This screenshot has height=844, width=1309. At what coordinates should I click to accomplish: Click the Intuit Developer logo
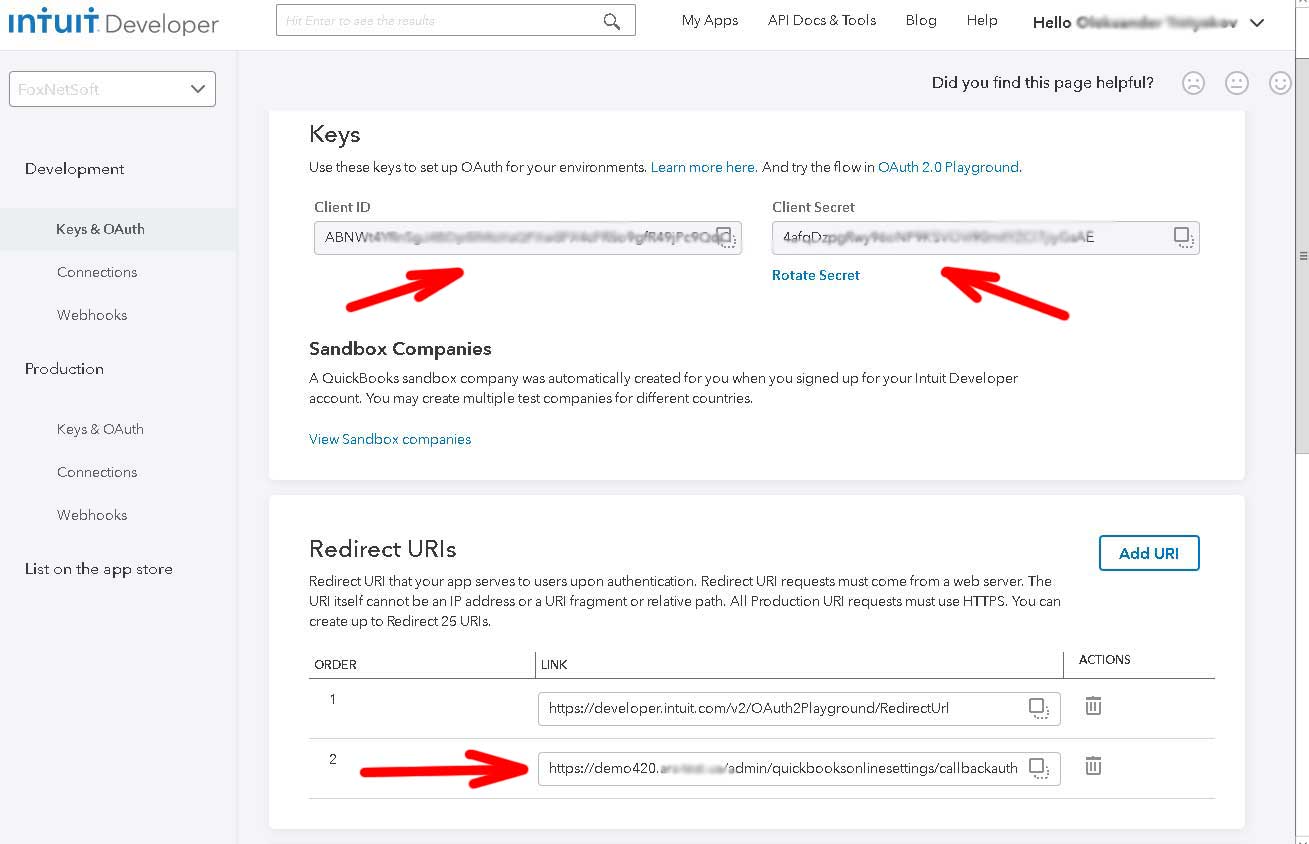(113, 22)
